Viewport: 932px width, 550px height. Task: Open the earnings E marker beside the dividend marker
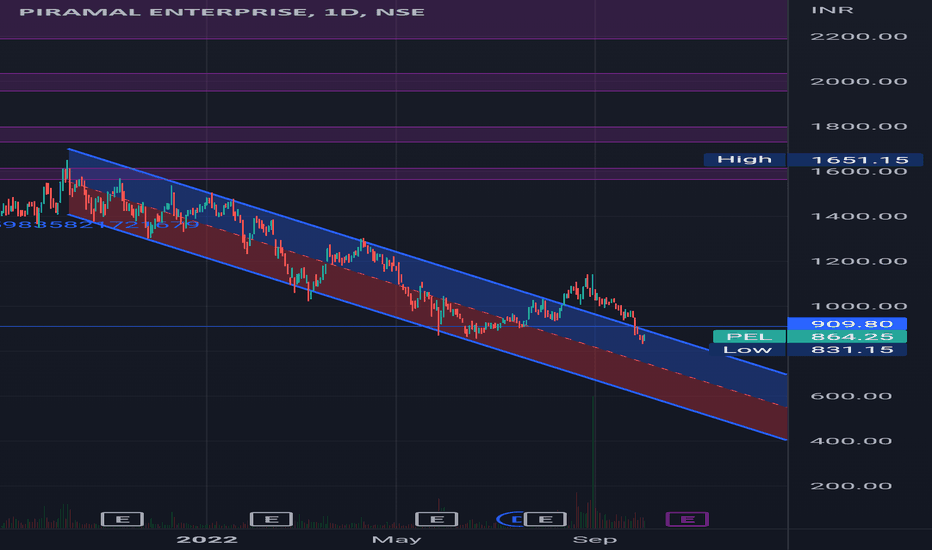(545, 519)
